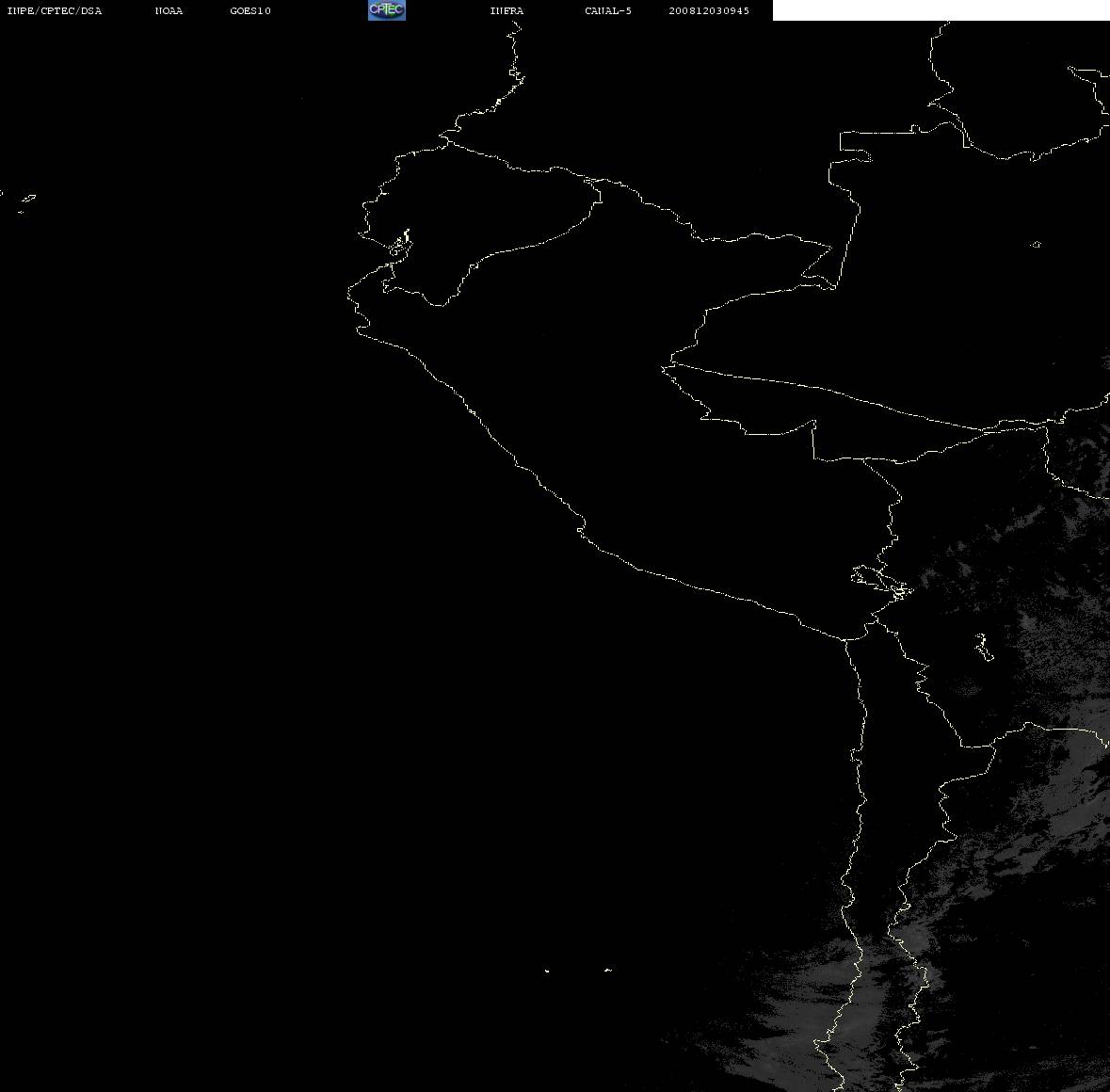Click the blank white box in header

pos(941,10)
